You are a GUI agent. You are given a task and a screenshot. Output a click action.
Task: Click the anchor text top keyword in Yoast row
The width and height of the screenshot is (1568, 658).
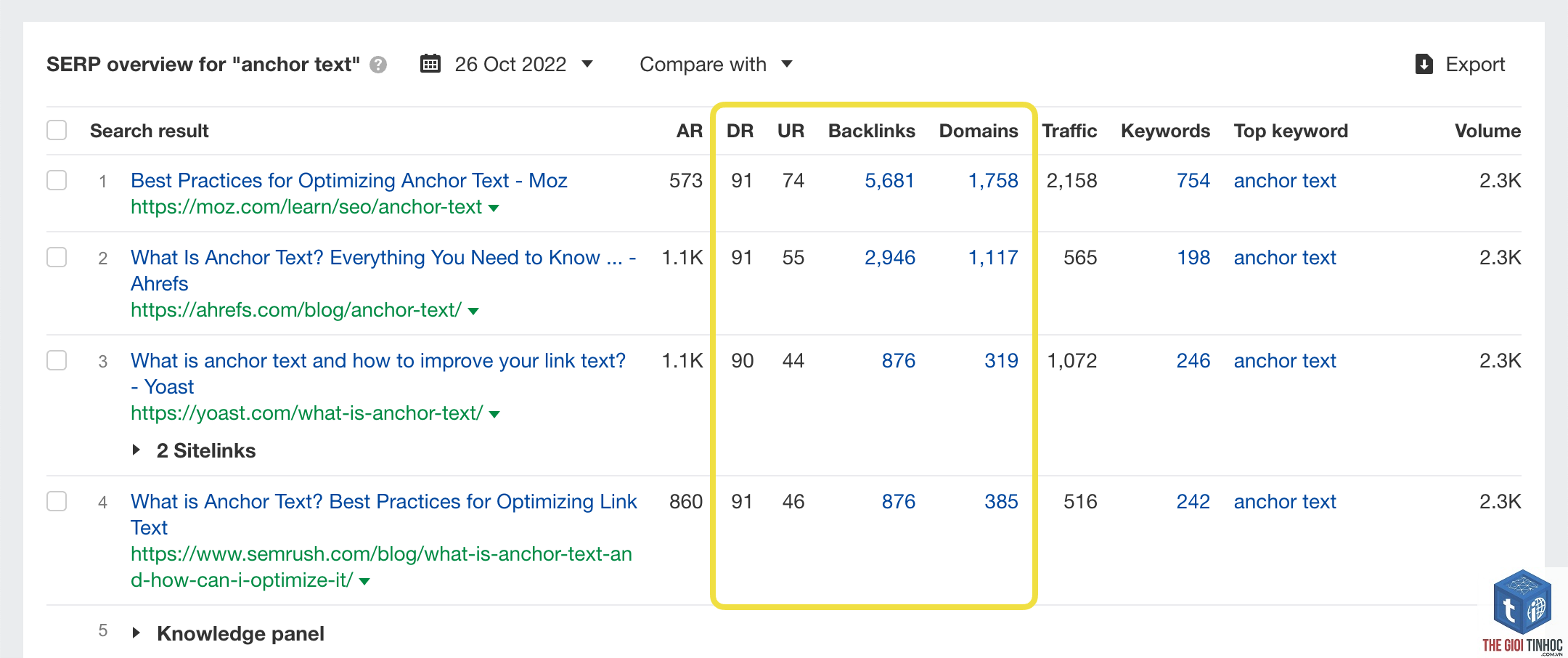pyautogui.click(x=1285, y=360)
